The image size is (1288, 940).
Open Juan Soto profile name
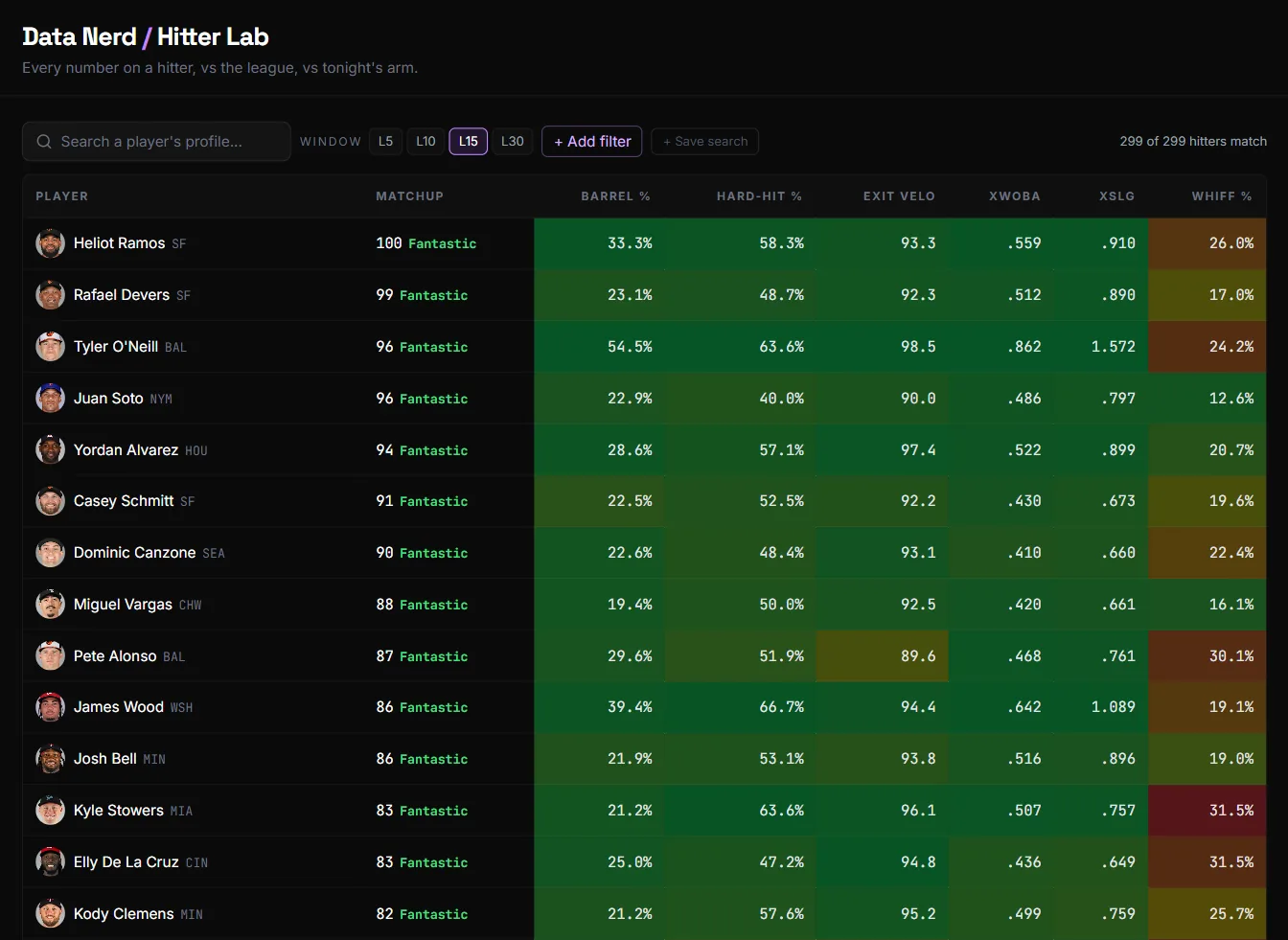point(108,399)
